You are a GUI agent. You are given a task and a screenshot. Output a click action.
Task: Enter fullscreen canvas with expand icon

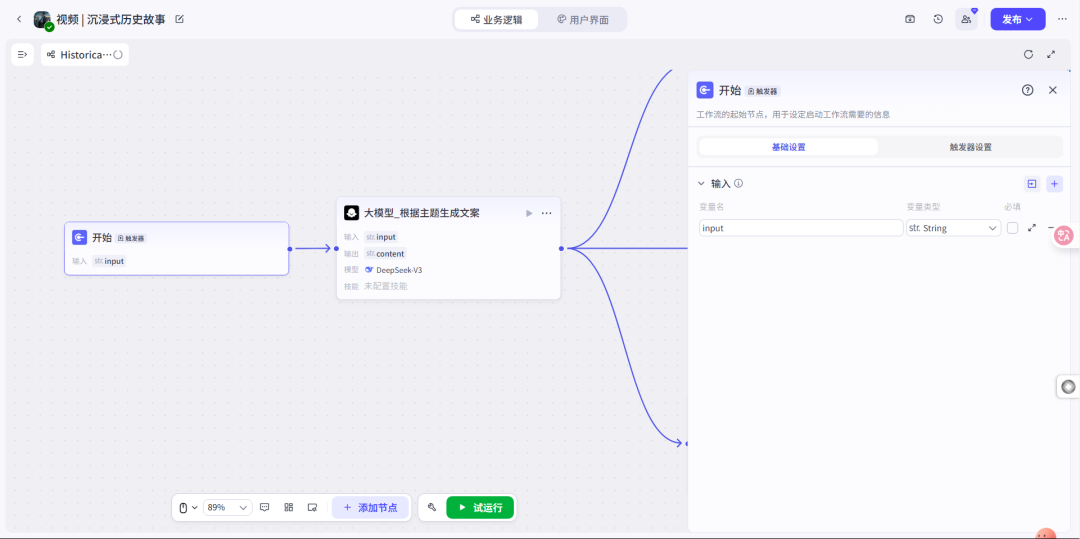coord(1051,54)
